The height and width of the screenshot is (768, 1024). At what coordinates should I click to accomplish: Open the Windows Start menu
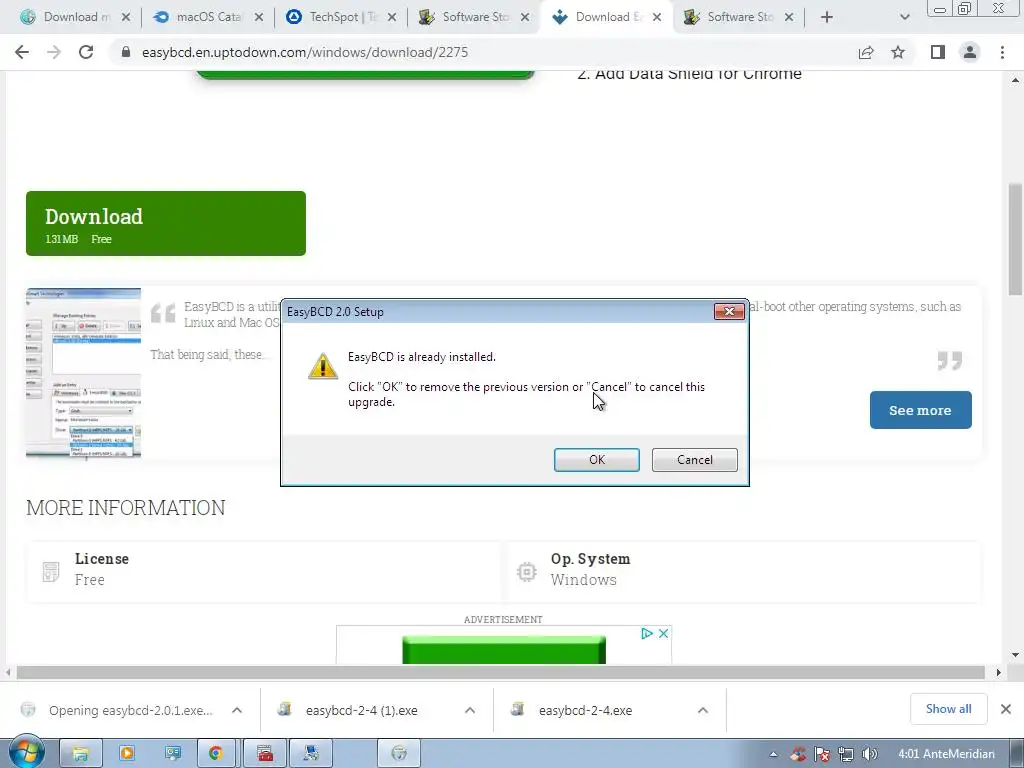[26, 752]
